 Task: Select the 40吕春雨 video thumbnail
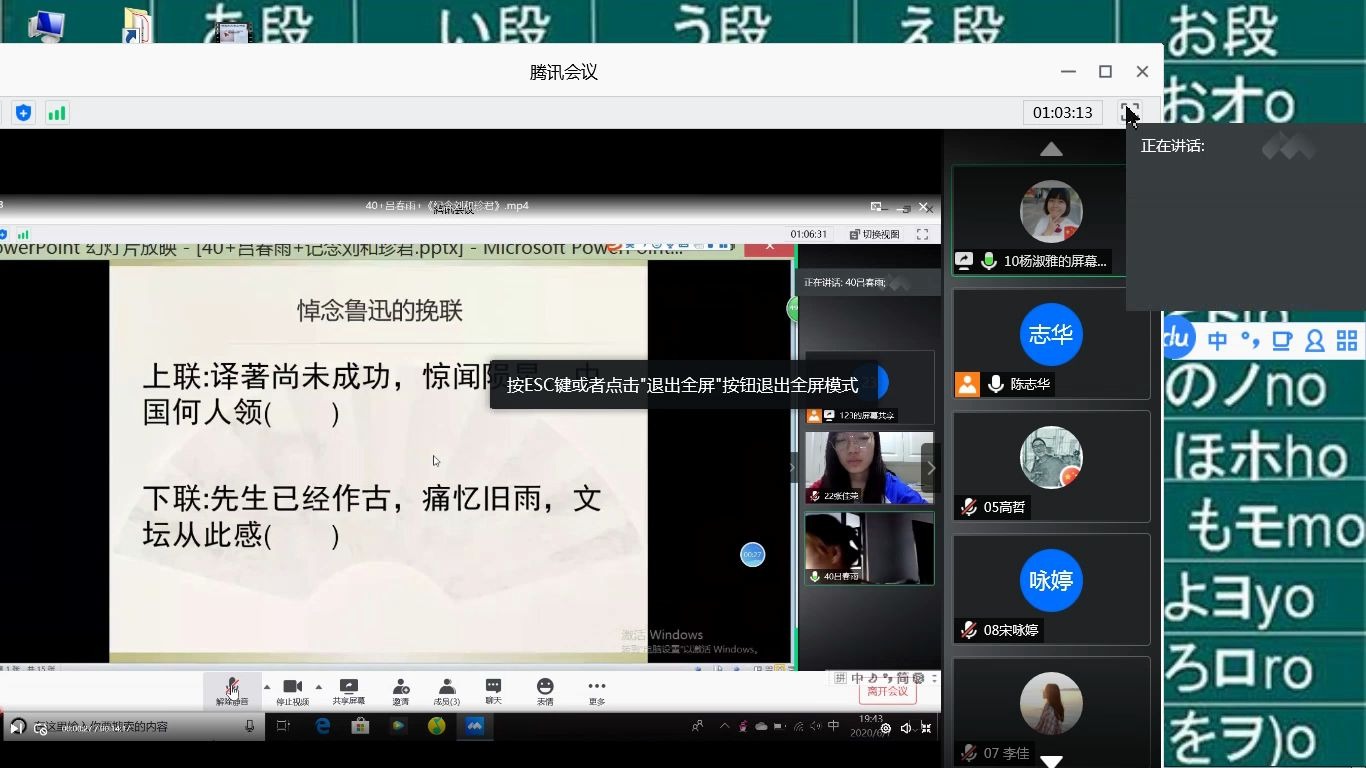[869, 548]
